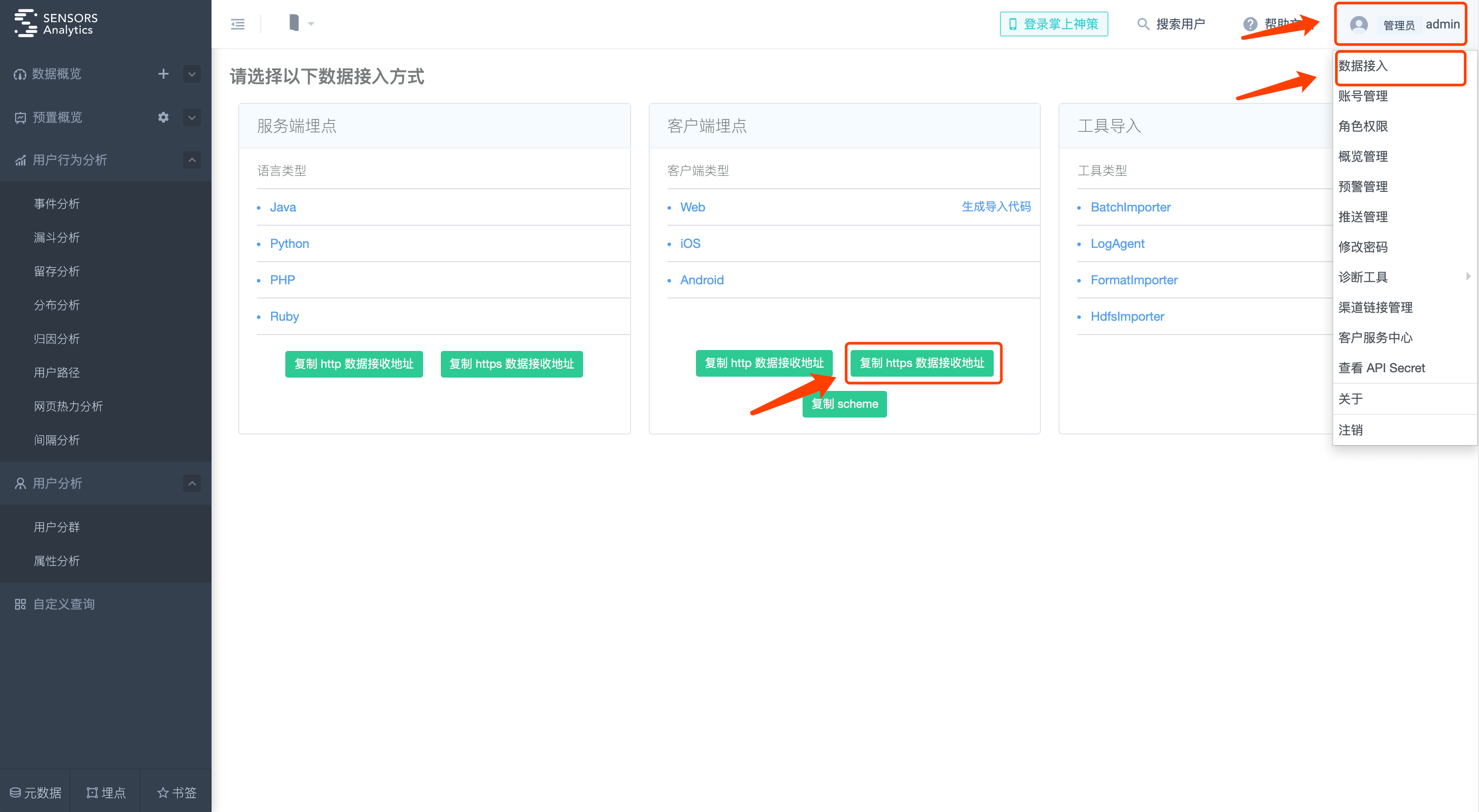Collapse the sidebar with the menu-fold icon
Image resolution: width=1479 pixels, height=812 pixels.
pos(238,24)
